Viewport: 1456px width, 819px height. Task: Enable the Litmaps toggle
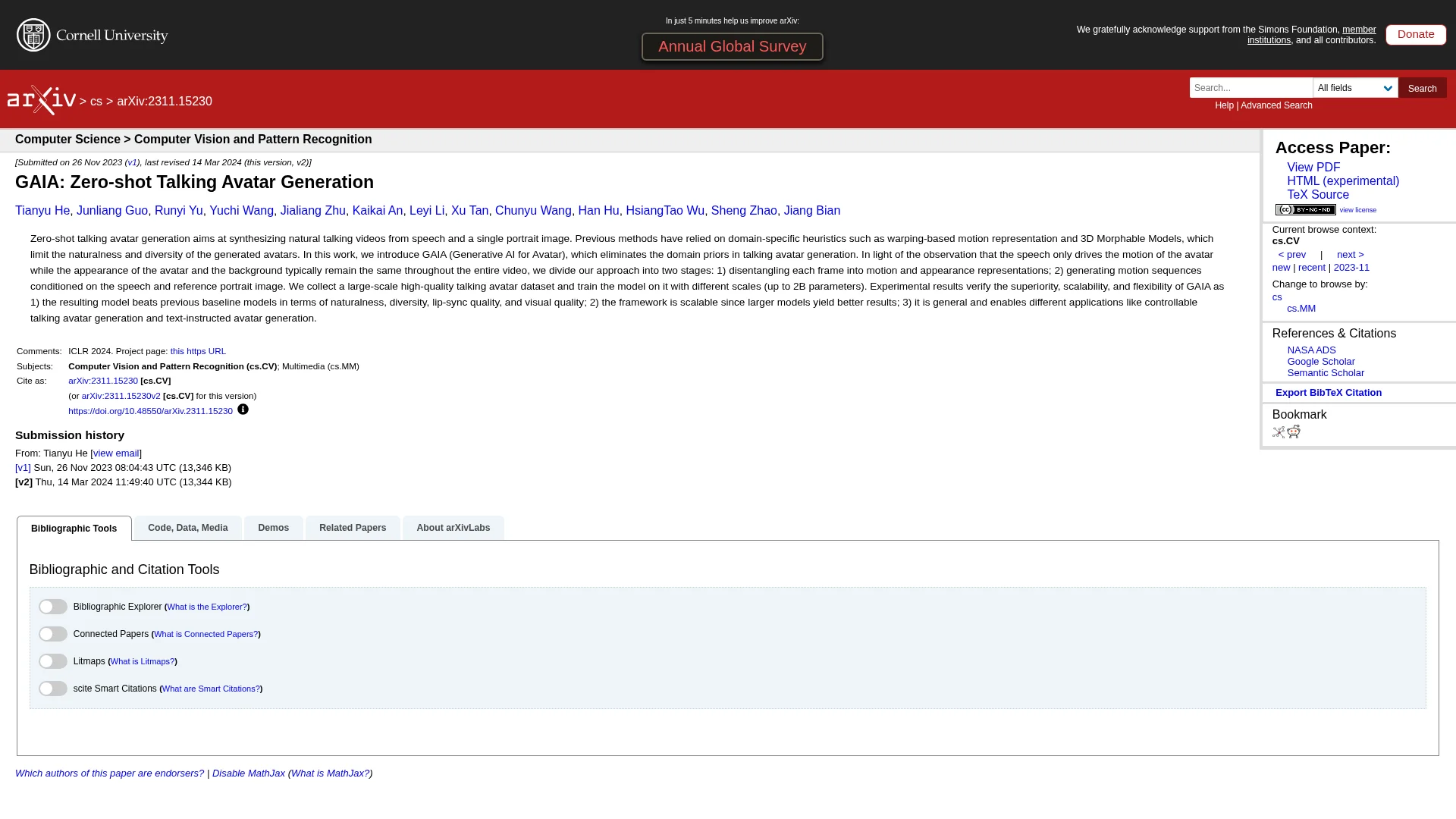(53, 661)
